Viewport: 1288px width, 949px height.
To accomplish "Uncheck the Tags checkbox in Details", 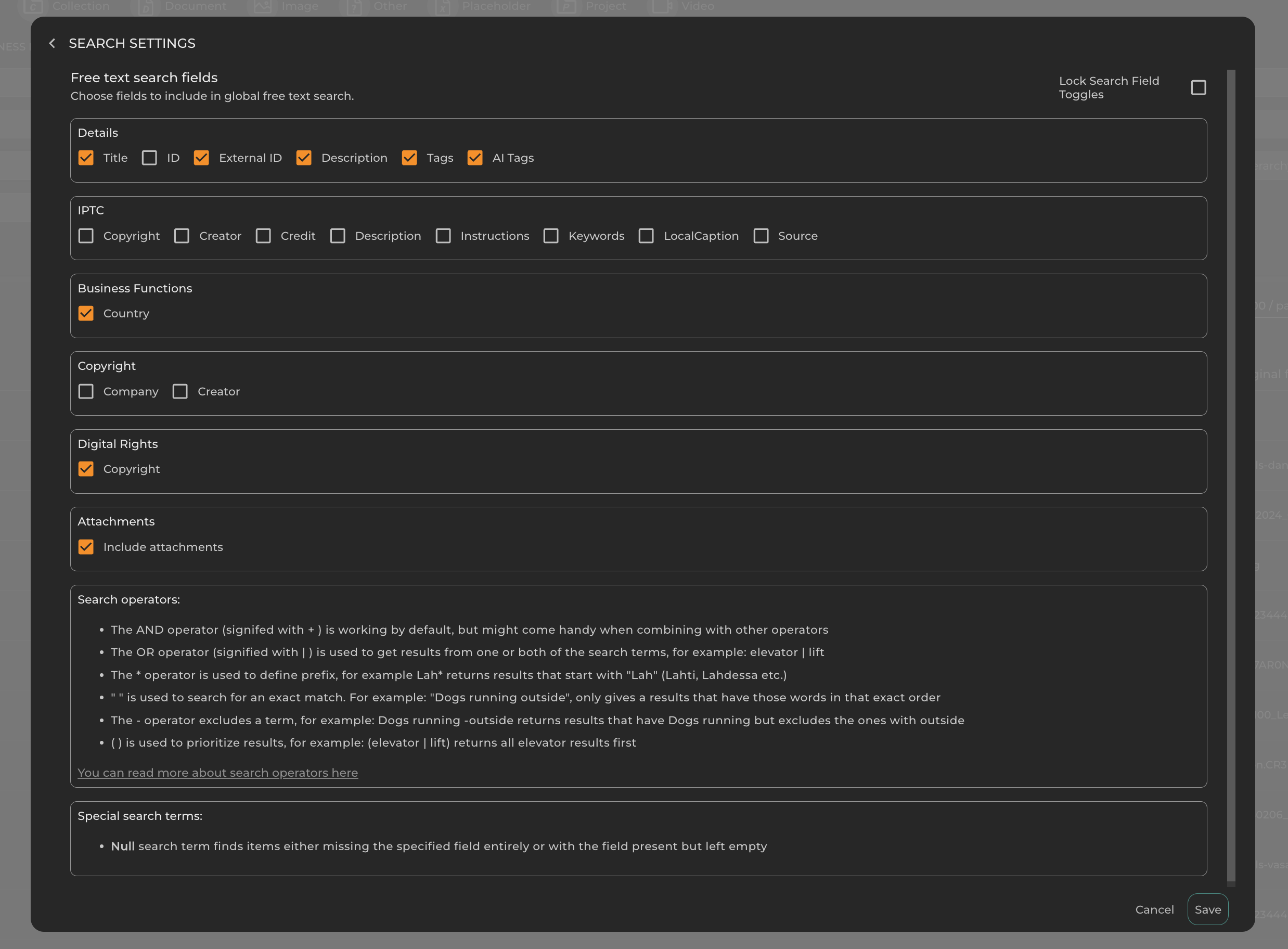I will click(x=409, y=158).
